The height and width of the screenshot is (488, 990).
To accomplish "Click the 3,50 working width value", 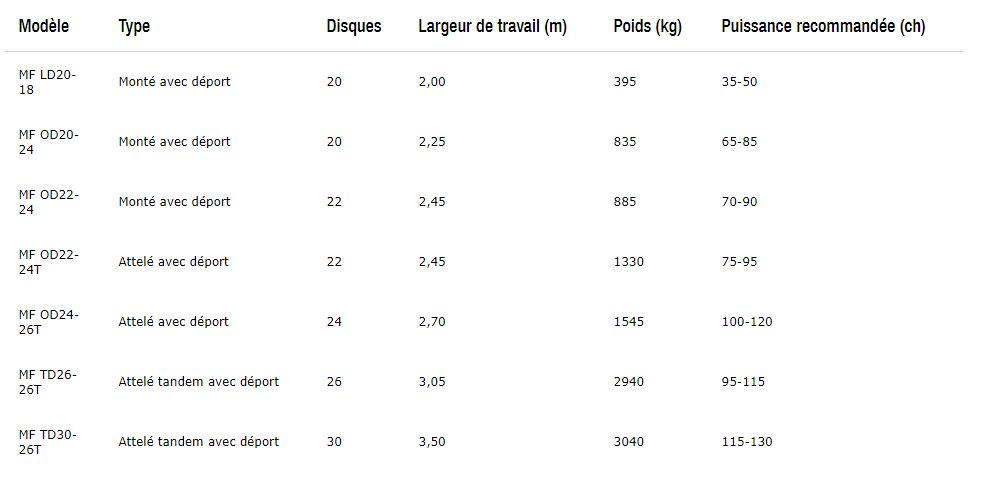I will click(432, 442).
